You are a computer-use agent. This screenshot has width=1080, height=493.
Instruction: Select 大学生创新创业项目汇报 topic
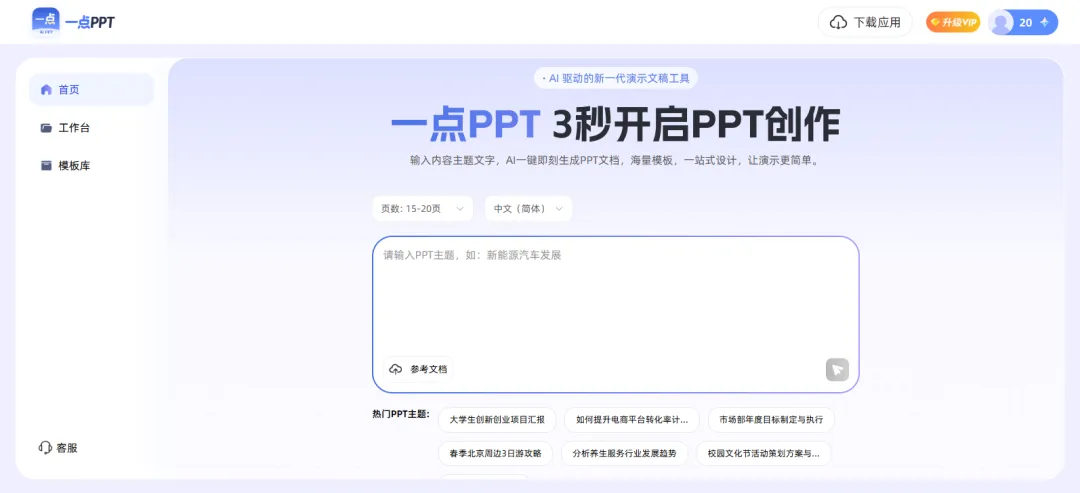(496, 419)
